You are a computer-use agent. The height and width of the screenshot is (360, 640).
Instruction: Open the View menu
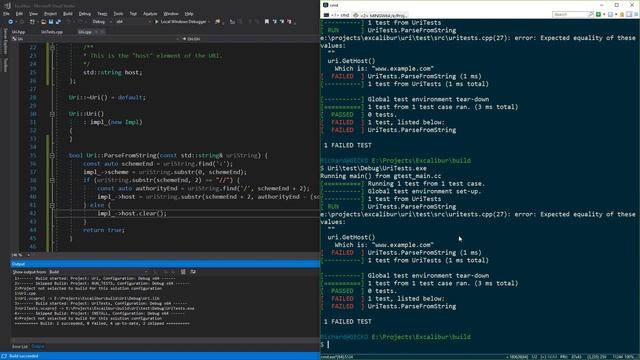(33, 13)
